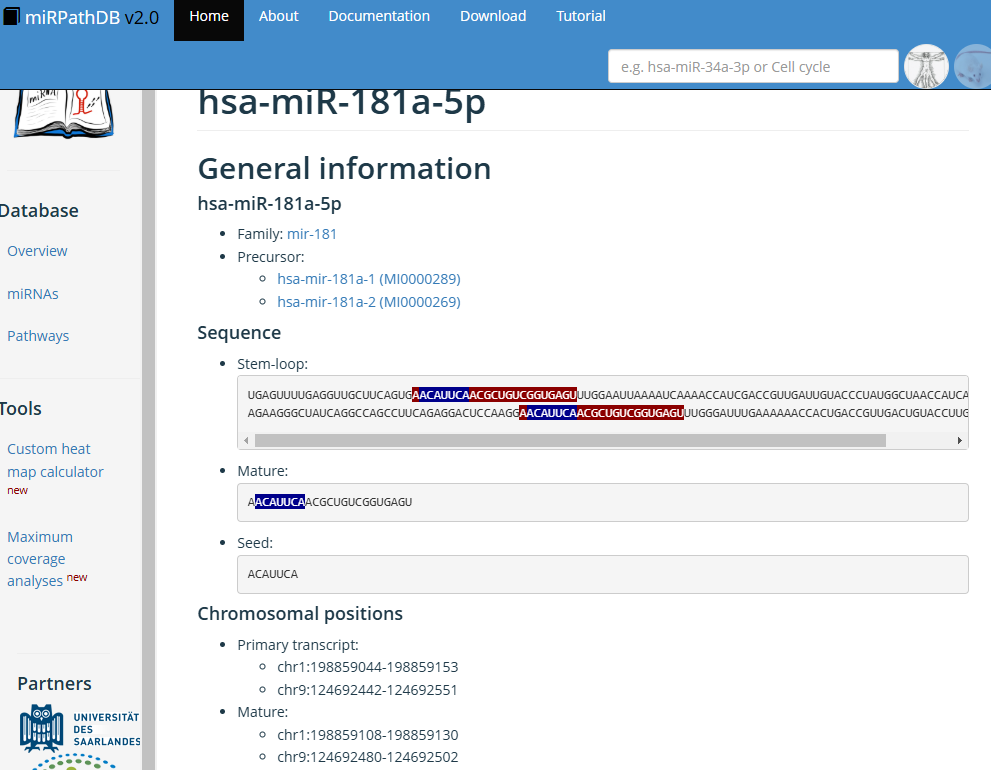Image resolution: width=991 pixels, height=770 pixels.
Task: Click the miRPathDB v2.0 brand in navbar
Action: (82, 17)
